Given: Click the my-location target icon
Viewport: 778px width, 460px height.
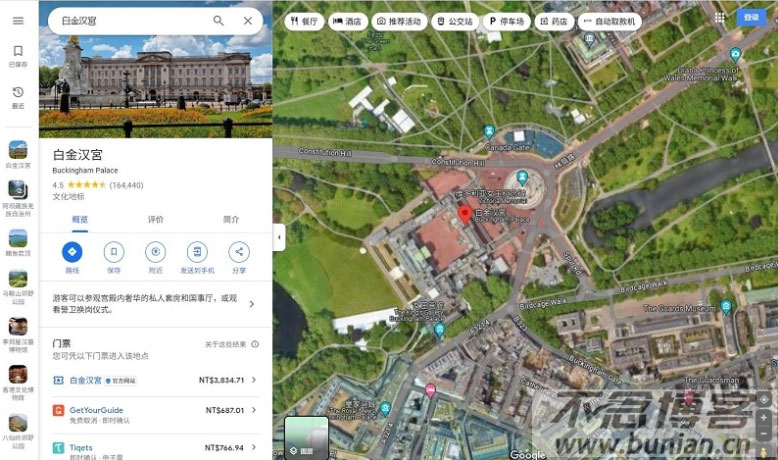Looking at the screenshot, I should coord(764,399).
